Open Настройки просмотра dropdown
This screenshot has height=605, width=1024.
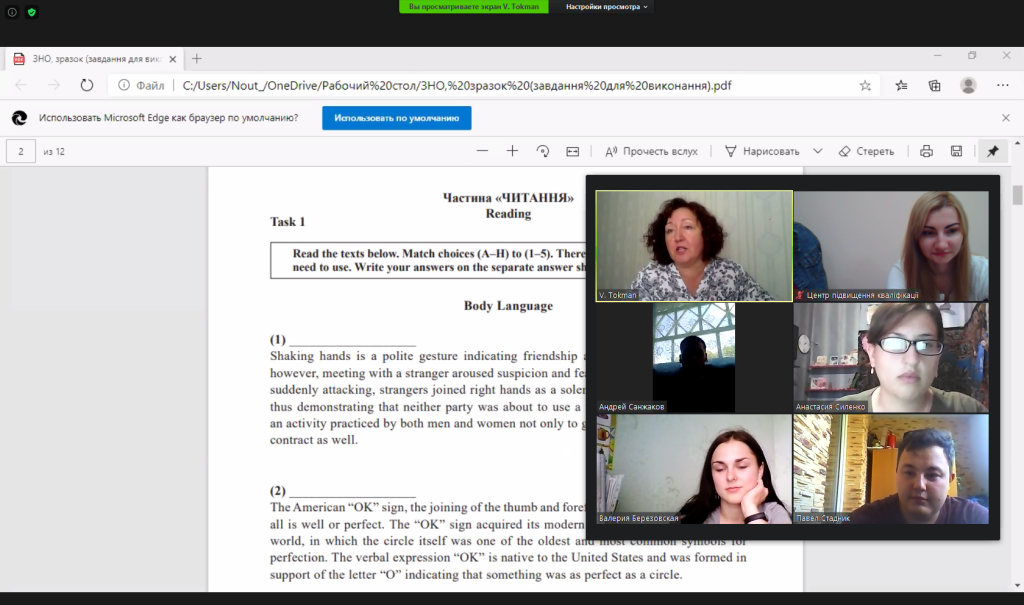[x=607, y=7]
